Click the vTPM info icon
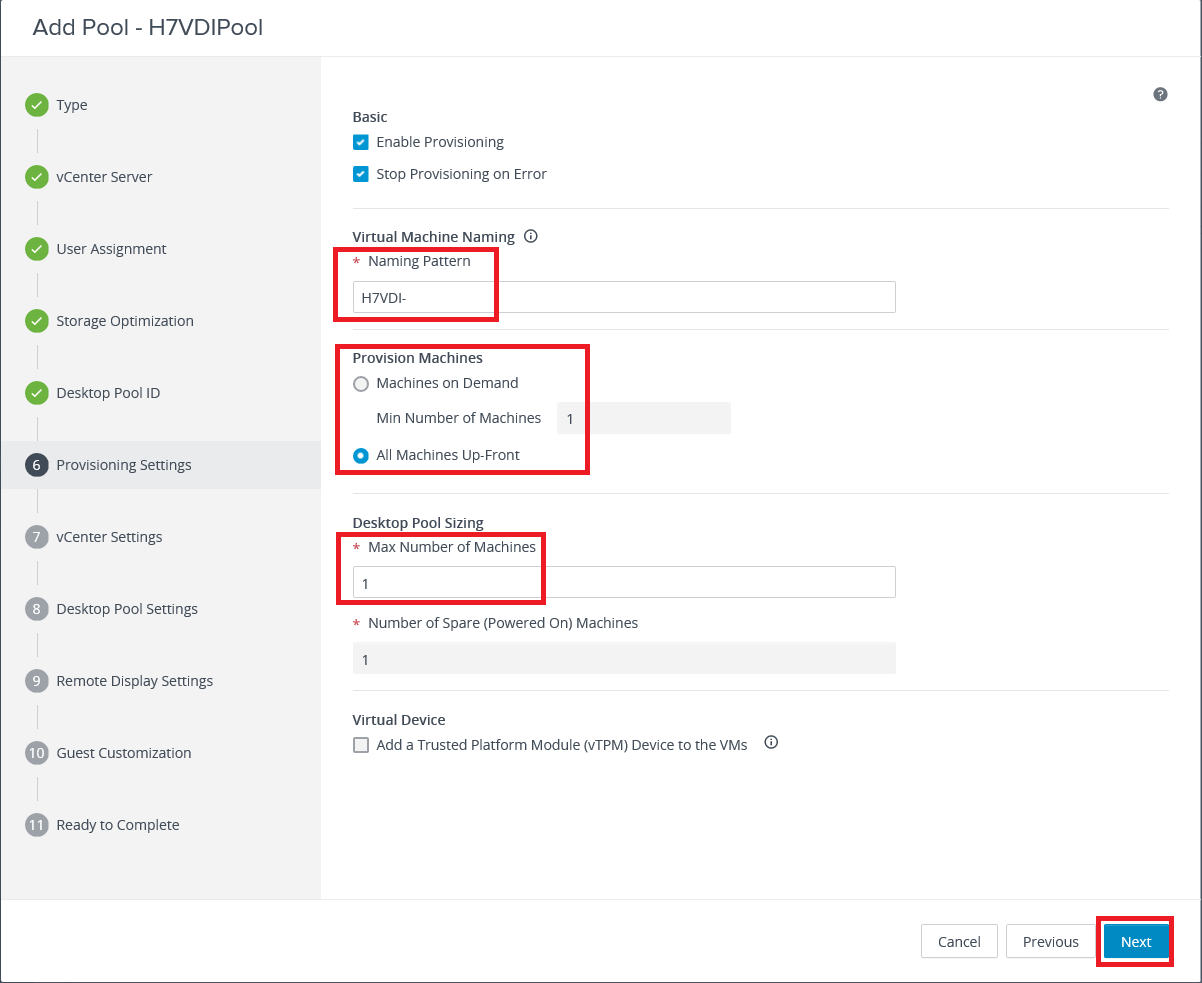 tap(771, 743)
